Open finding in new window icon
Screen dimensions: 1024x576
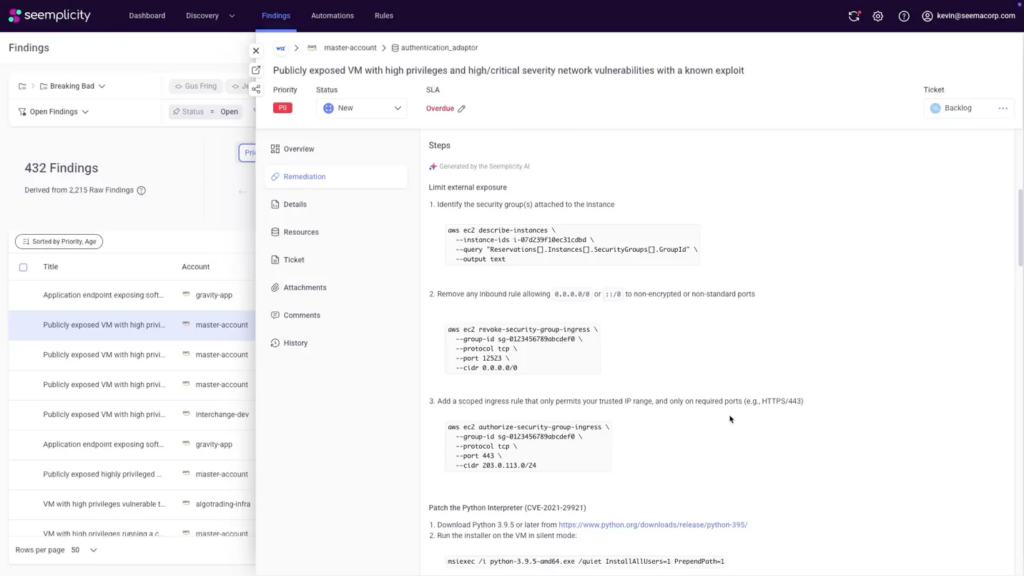tap(256, 70)
